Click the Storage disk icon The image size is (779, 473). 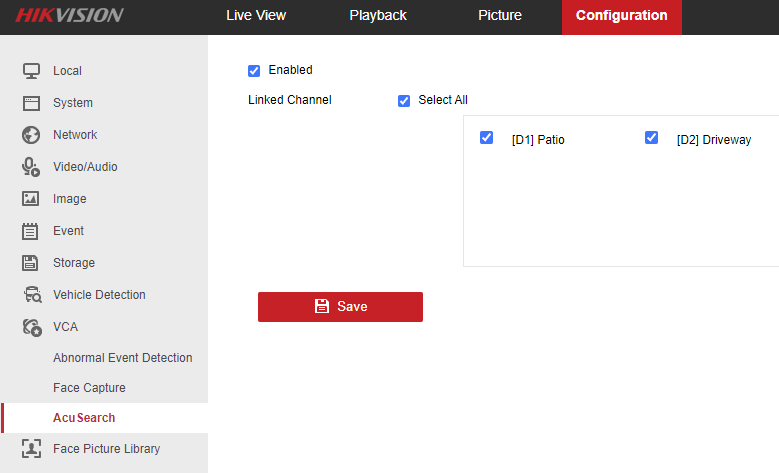click(x=31, y=263)
